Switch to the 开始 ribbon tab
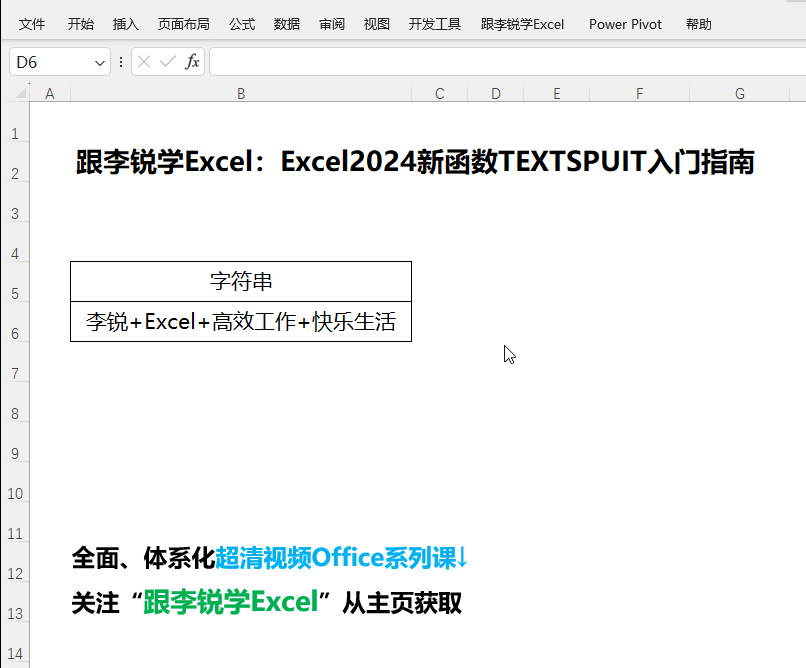This screenshot has height=668, width=806. point(81,24)
